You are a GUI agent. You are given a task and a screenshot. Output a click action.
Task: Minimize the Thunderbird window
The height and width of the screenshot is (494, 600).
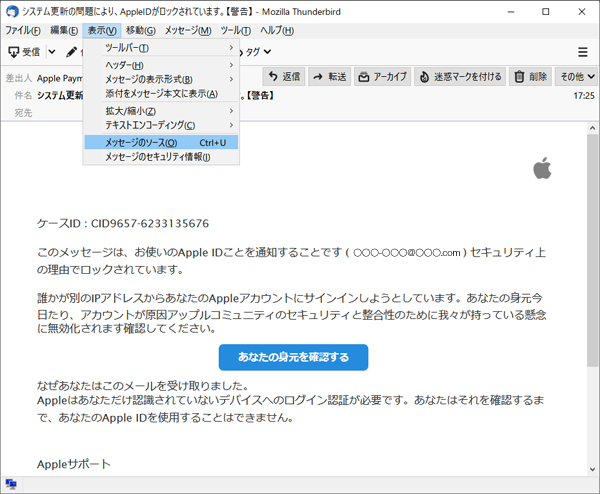pos(511,11)
